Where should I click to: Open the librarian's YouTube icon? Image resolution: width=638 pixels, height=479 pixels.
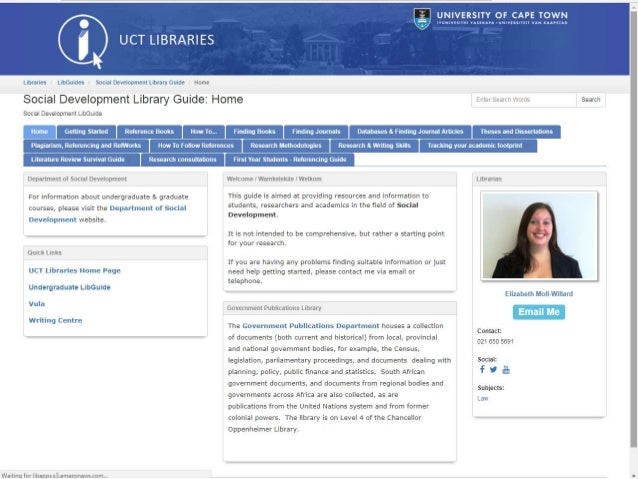point(506,369)
